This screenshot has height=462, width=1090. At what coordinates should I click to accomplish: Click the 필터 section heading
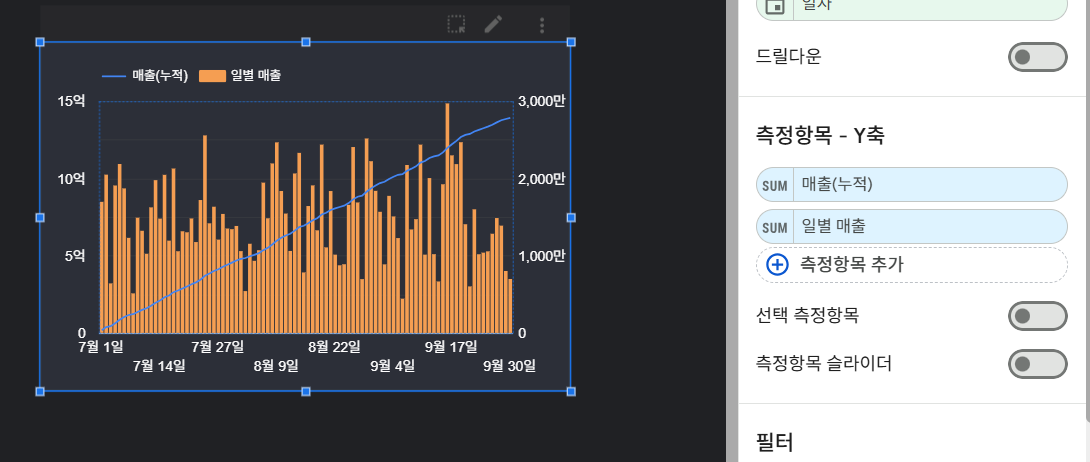pyautogui.click(x=774, y=442)
